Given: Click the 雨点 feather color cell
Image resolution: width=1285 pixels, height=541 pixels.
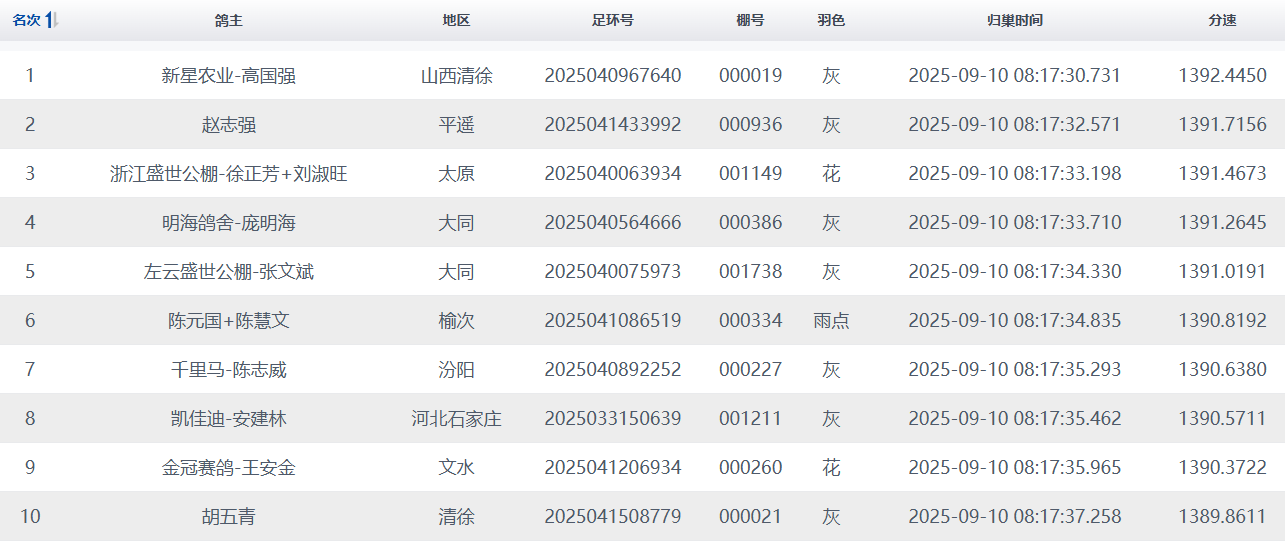Looking at the screenshot, I should pyautogui.click(x=830, y=321).
